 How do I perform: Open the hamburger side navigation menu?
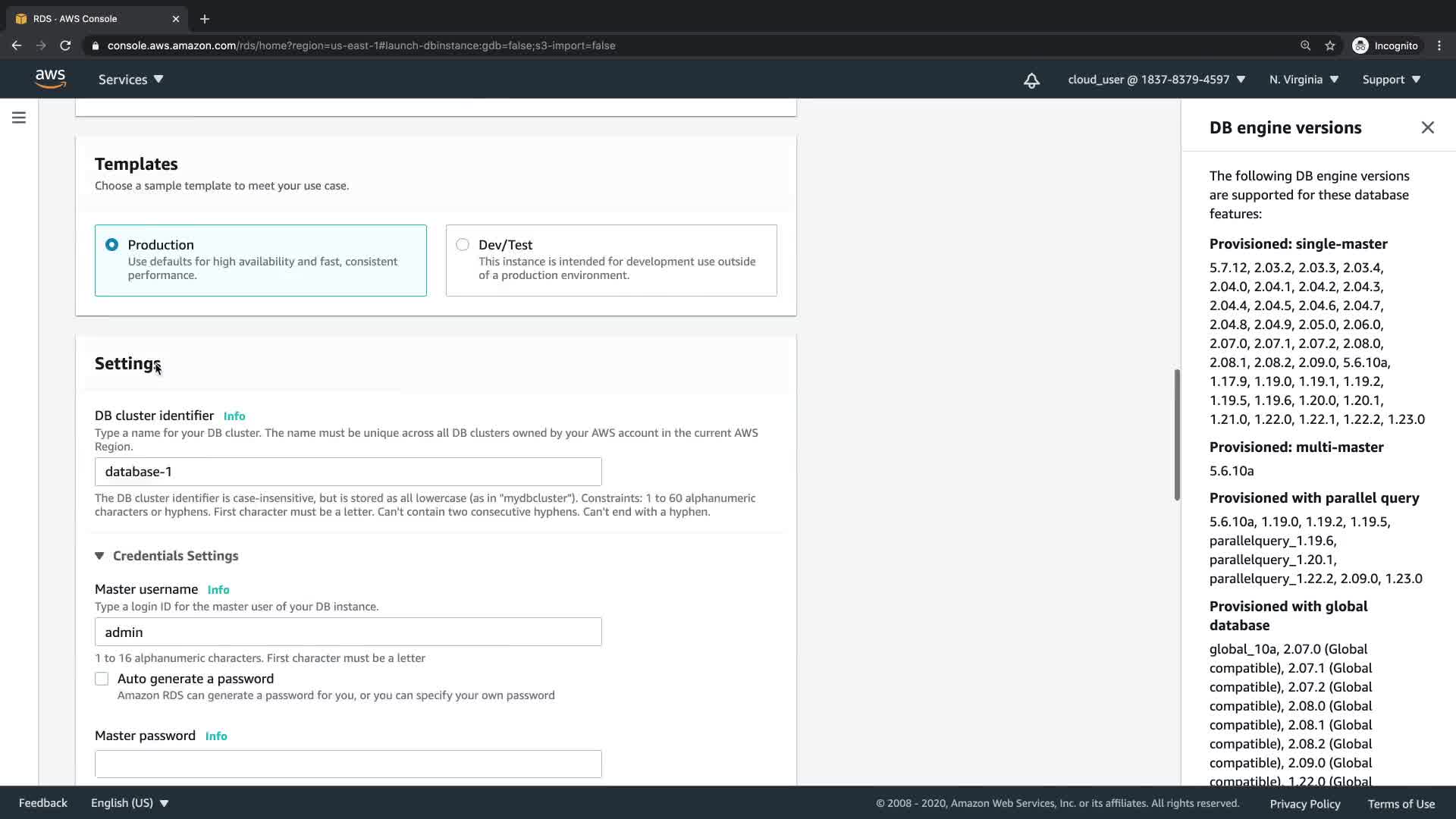[x=19, y=118]
